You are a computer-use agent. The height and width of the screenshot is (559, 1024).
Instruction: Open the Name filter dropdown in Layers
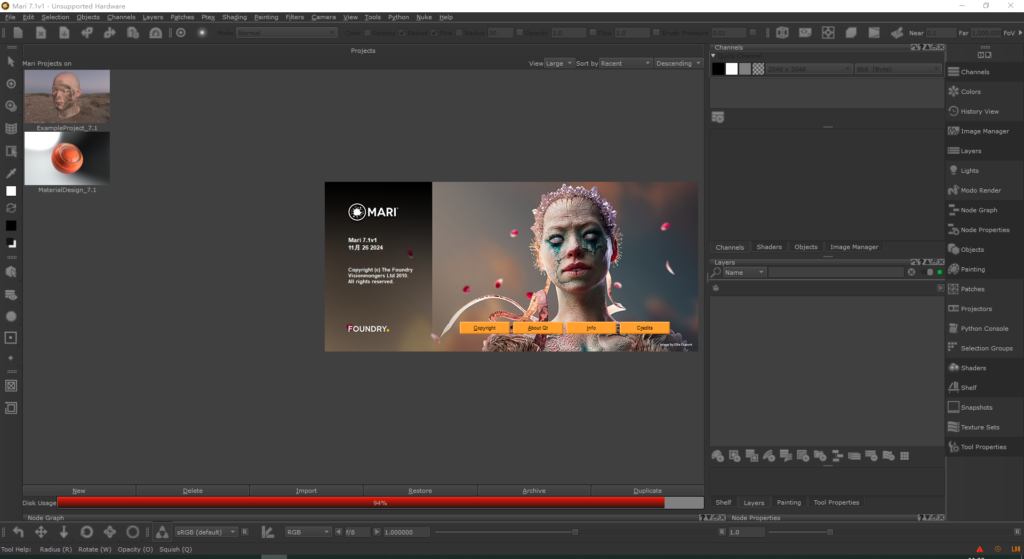(x=744, y=272)
